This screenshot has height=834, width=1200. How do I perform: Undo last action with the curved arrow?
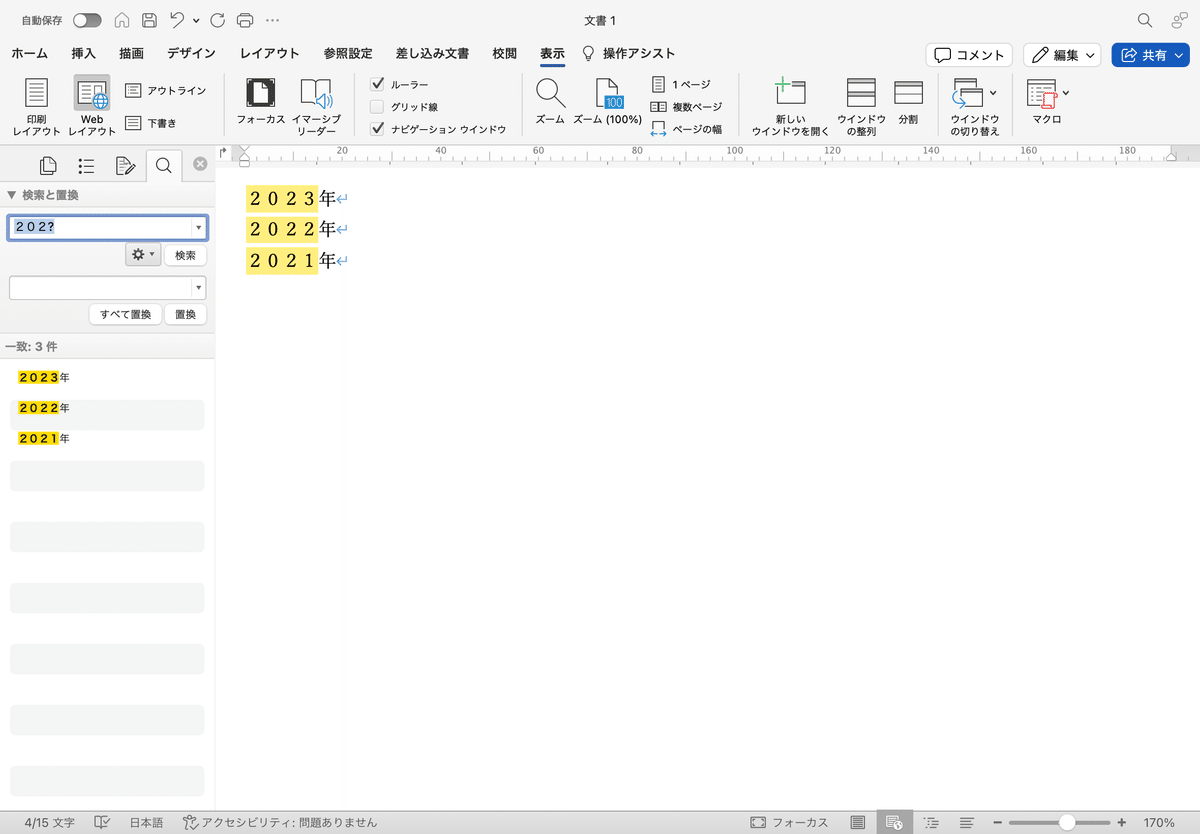177,20
